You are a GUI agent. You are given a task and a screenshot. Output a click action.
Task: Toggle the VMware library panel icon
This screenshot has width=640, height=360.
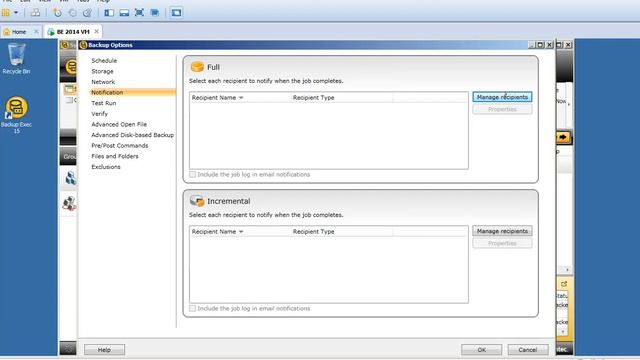tap(109, 13)
